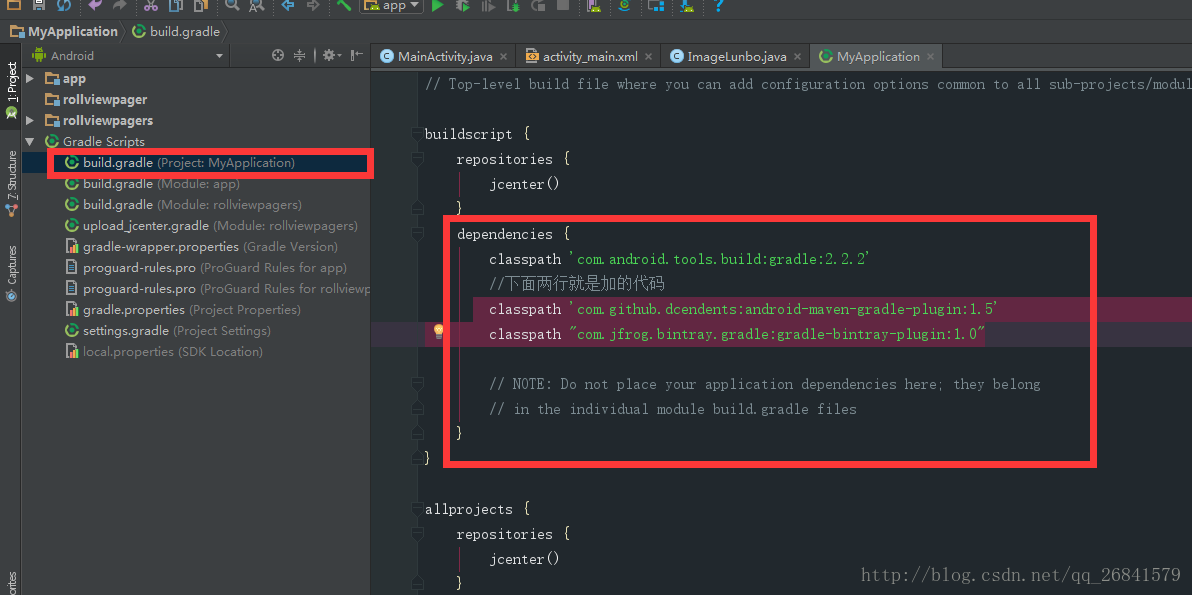This screenshot has width=1192, height=595.
Task: Click the MyApplication breadcrumb
Action: coord(65,31)
